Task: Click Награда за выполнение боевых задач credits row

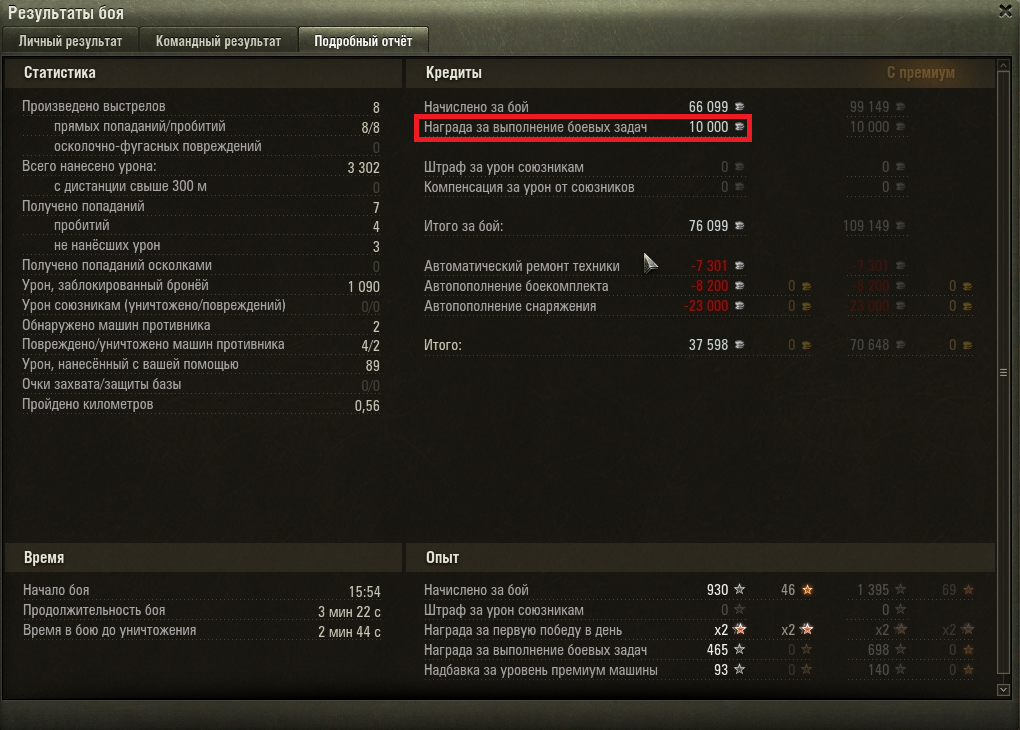Action: [x=583, y=127]
